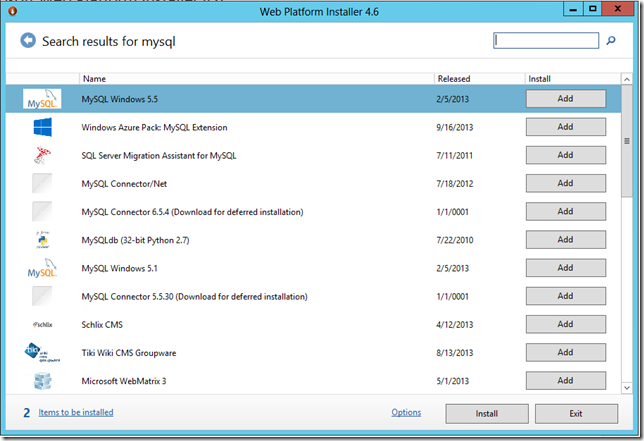Click the SQL Server Migration Assistant icon

click(42, 155)
